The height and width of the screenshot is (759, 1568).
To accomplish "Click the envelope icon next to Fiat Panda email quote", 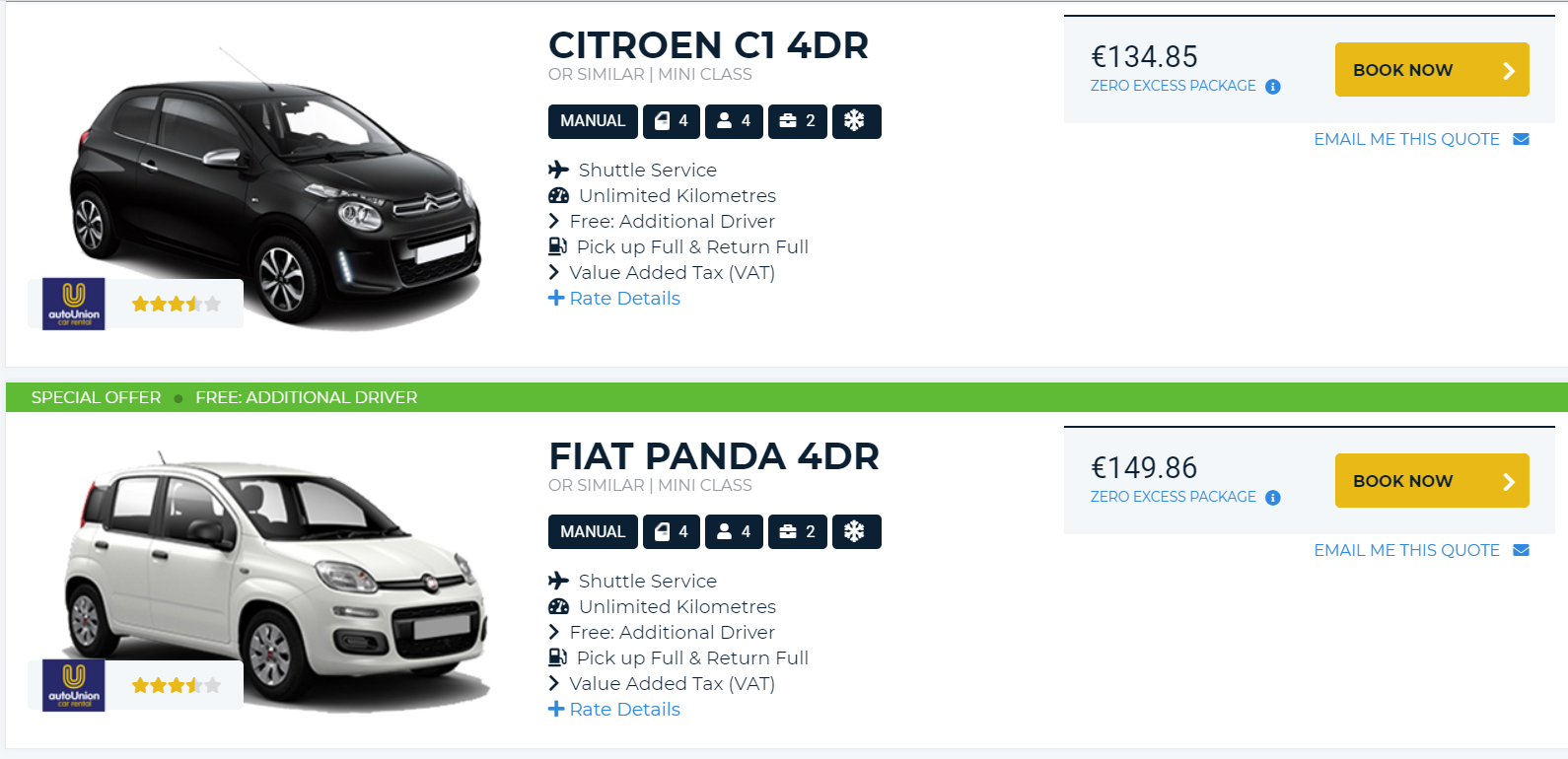I will [x=1521, y=550].
